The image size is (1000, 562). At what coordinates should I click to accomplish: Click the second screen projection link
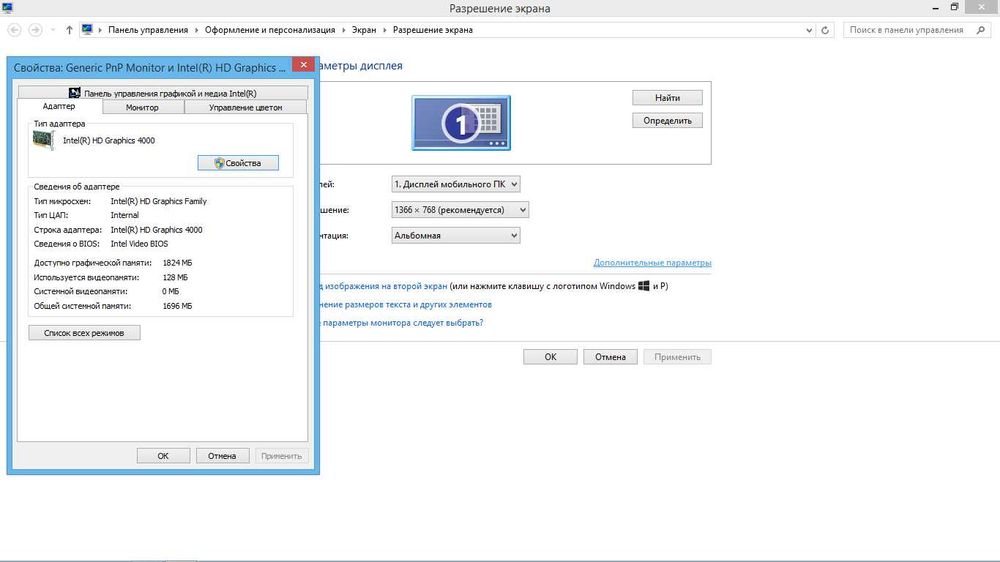click(383, 286)
